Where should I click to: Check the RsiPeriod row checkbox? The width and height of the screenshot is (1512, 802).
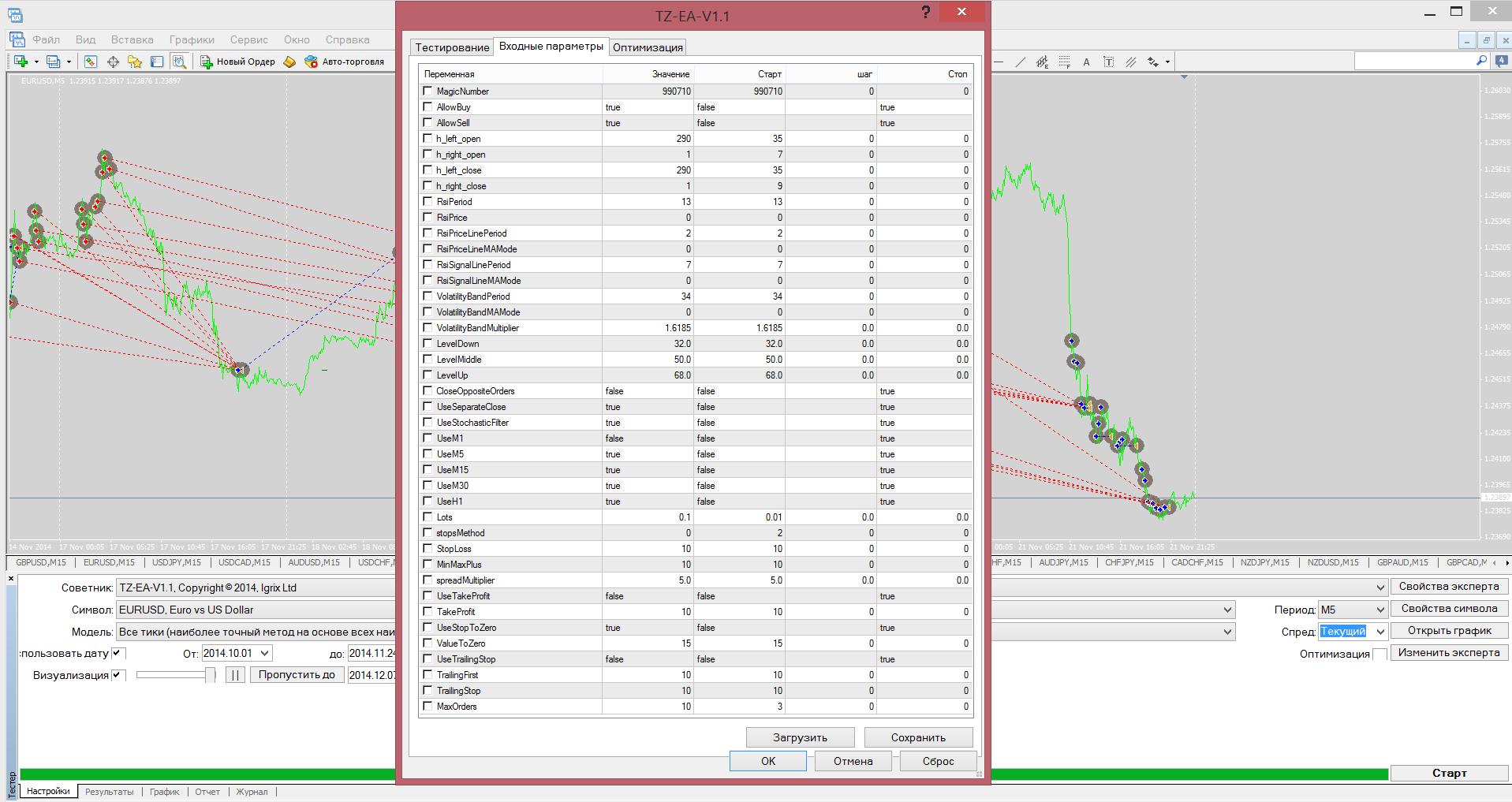tap(427, 202)
